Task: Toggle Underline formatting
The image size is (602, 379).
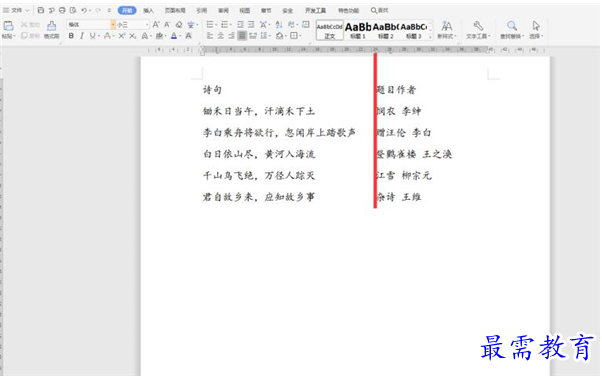Action: click(93, 36)
